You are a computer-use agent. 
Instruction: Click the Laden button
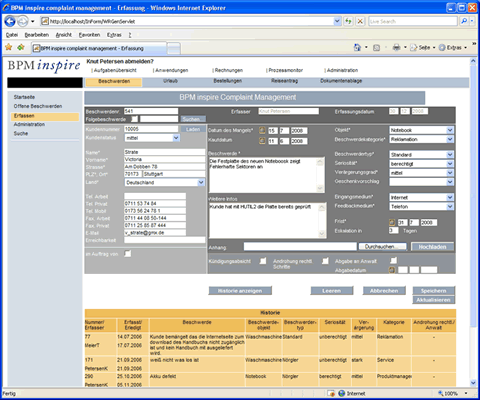(193, 129)
